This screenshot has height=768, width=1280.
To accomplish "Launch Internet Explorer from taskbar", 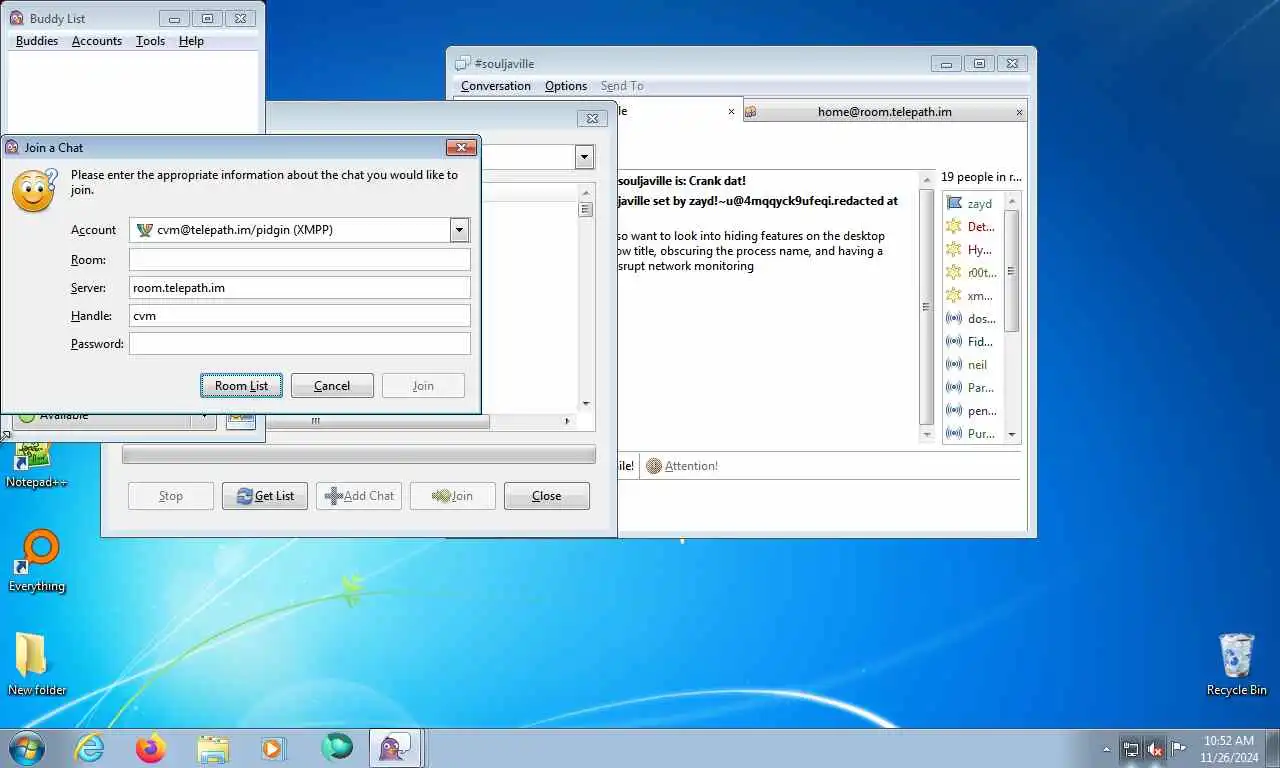I will (90, 748).
